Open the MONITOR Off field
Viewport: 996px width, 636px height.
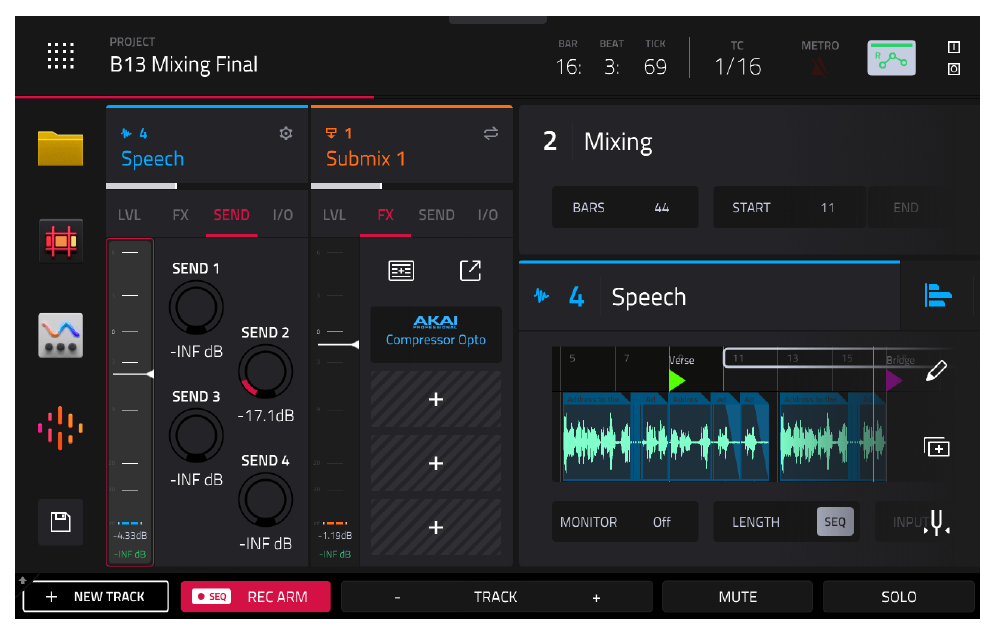coord(625,522)
